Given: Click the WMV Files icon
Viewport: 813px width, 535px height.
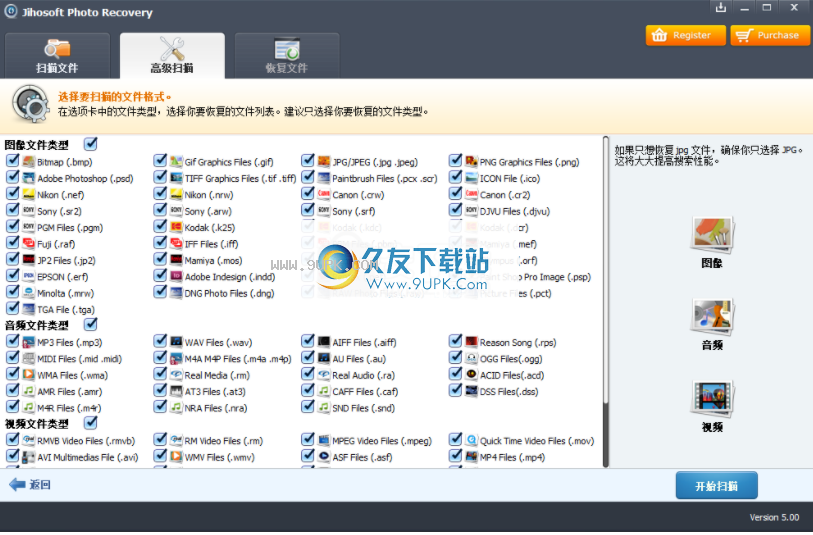Looking at the screenshot, I should 176,457.
